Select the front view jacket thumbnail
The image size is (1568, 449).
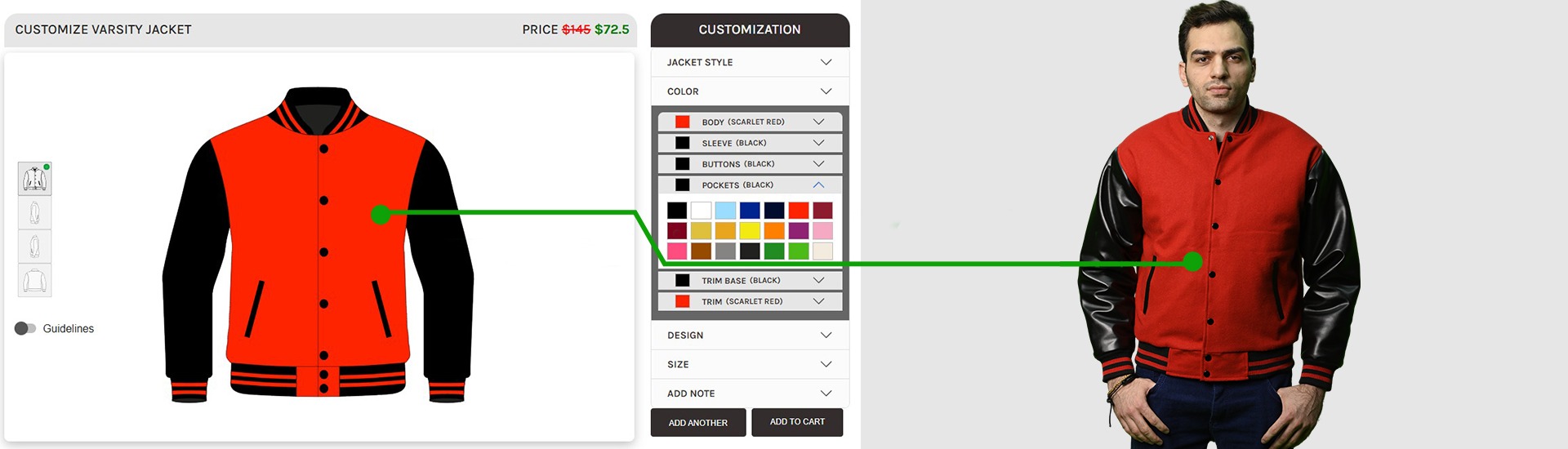pos(34,179)
